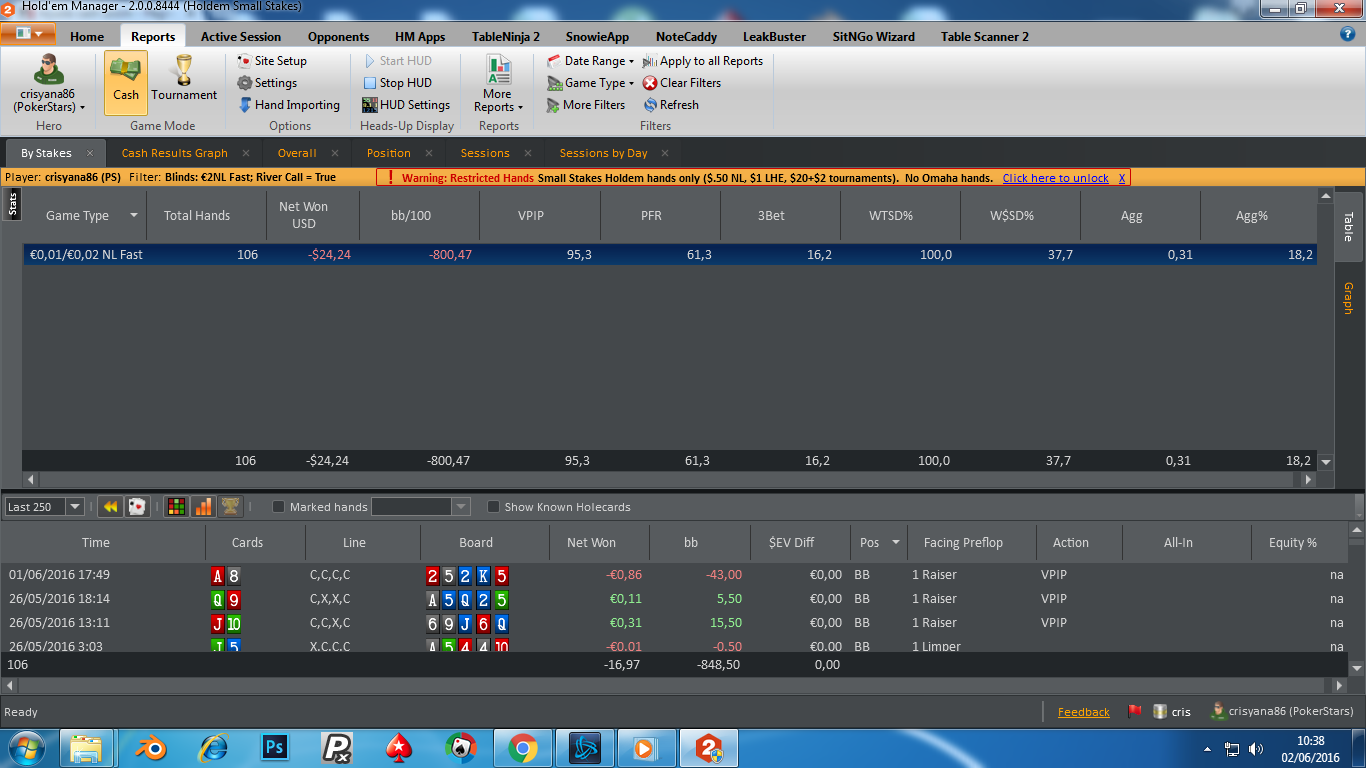This screenshot has height=768, width=1366.
Task: Open Hand Importing
Action: coord(289,105)
